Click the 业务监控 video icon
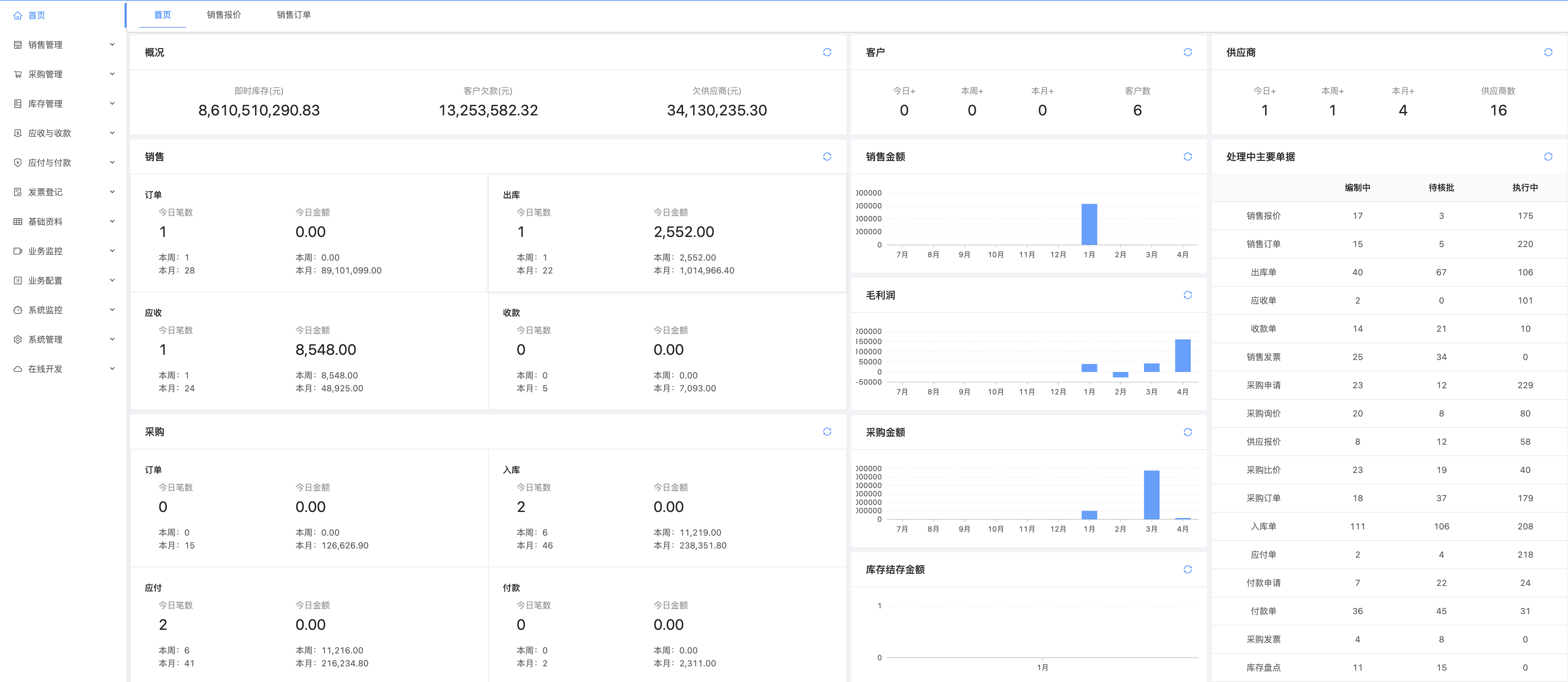The height and width of the screenshot is (682, 1568). pos(18,251)
